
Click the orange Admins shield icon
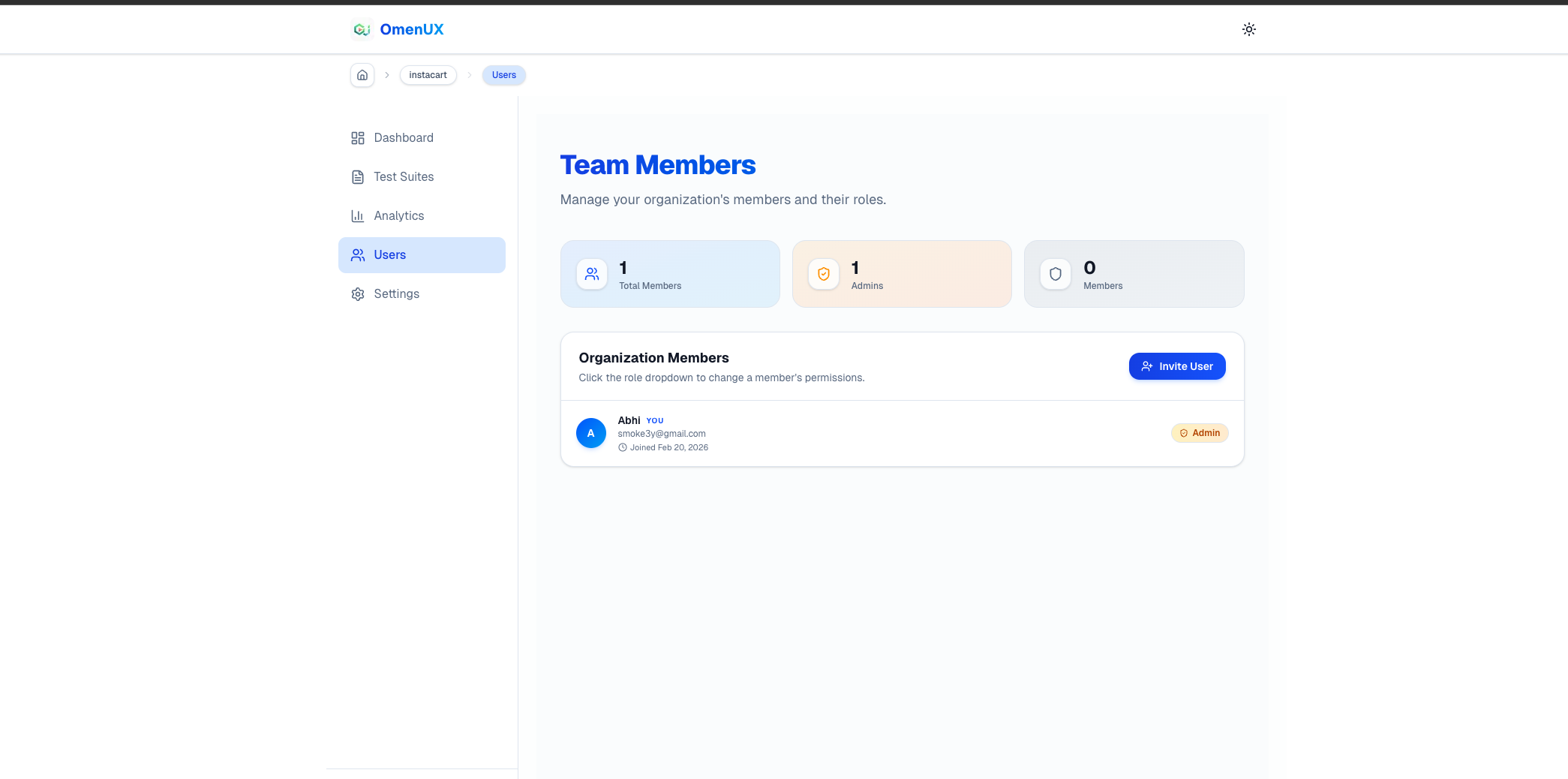point(823,274)
